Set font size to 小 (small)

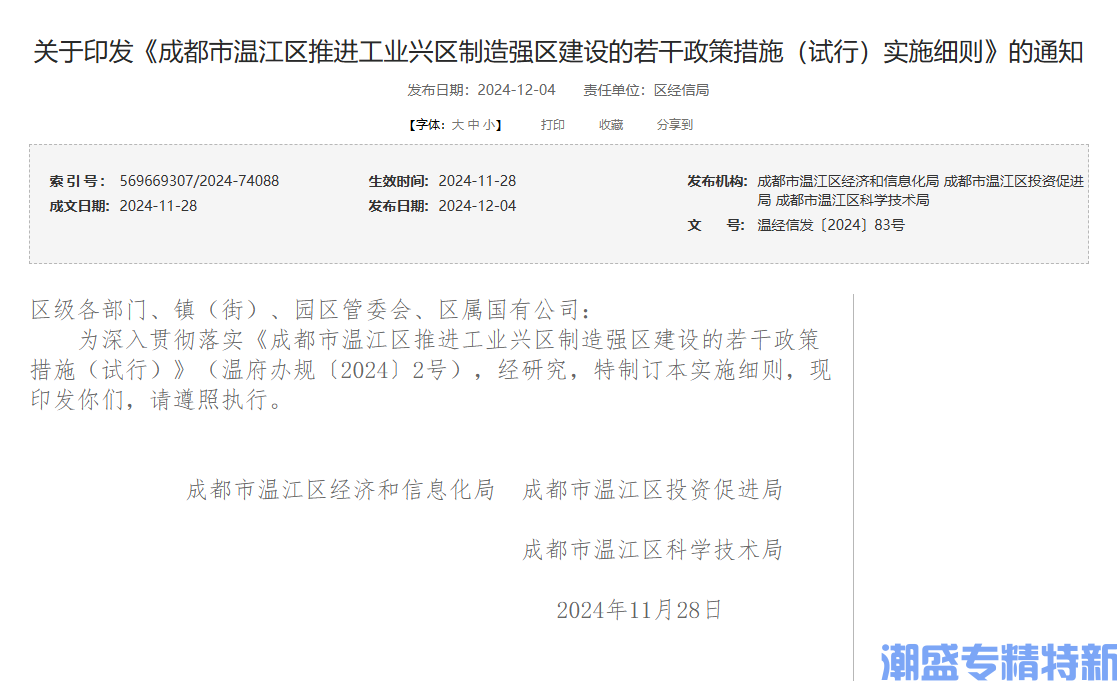(x=489, y=125)
